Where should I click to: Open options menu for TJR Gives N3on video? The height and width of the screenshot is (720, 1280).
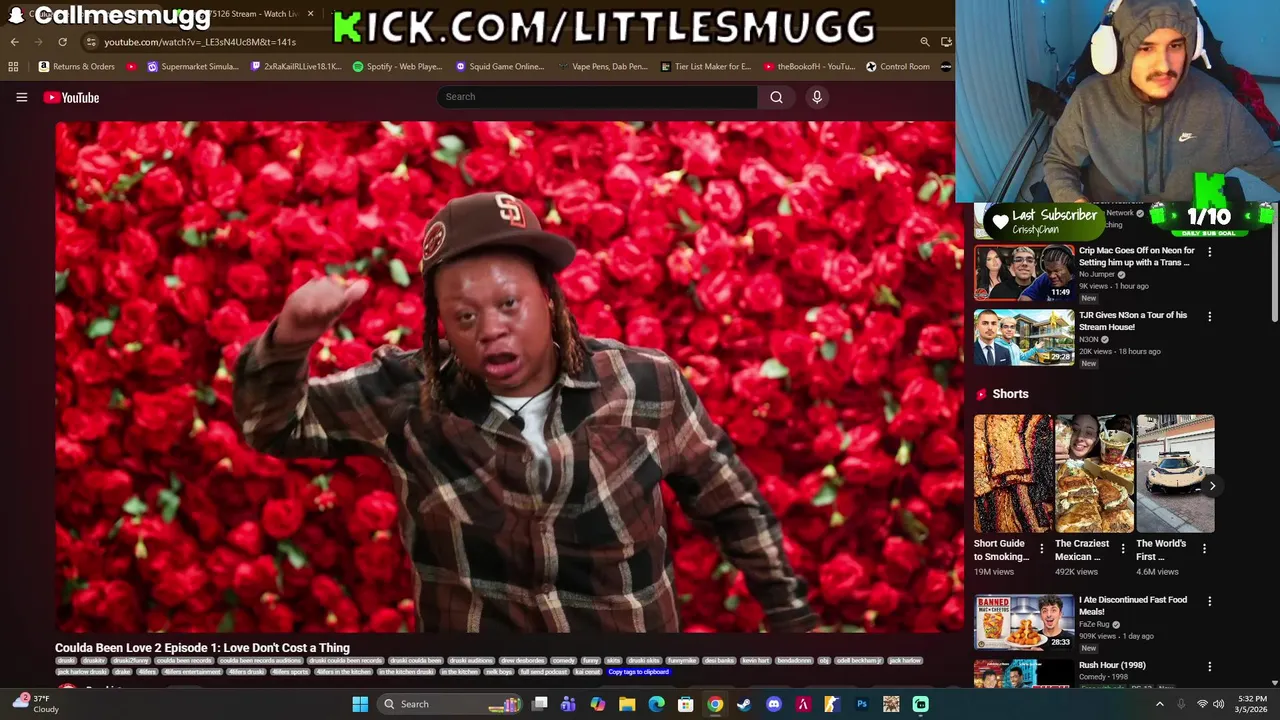click(x=1209, y=316)
